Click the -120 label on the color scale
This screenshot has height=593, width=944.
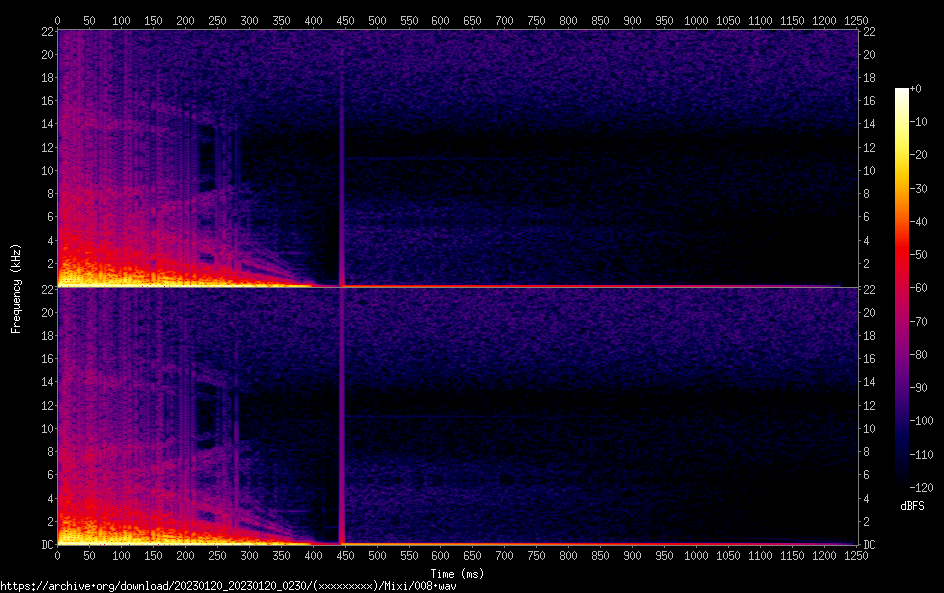coord(923,486)
